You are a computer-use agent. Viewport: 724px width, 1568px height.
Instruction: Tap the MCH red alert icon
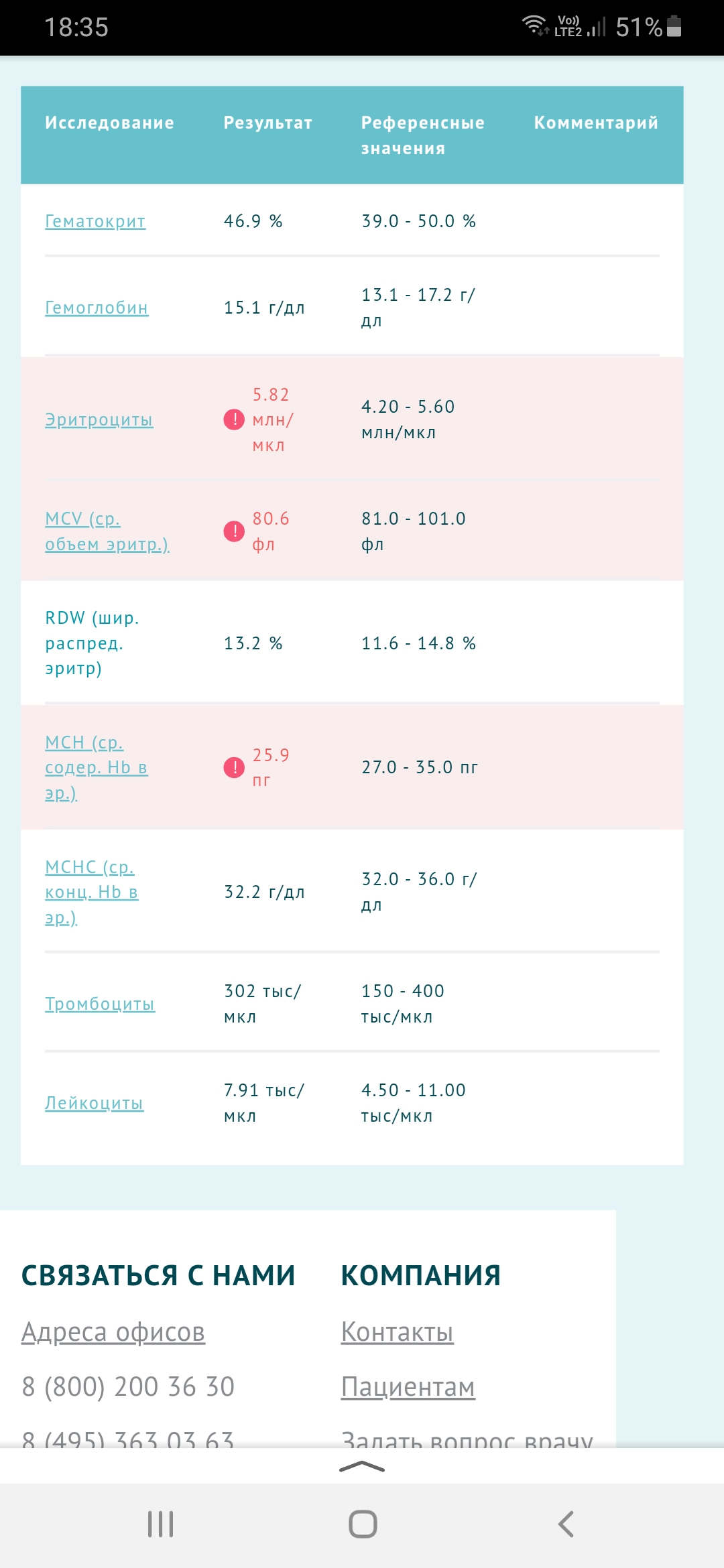234,767
